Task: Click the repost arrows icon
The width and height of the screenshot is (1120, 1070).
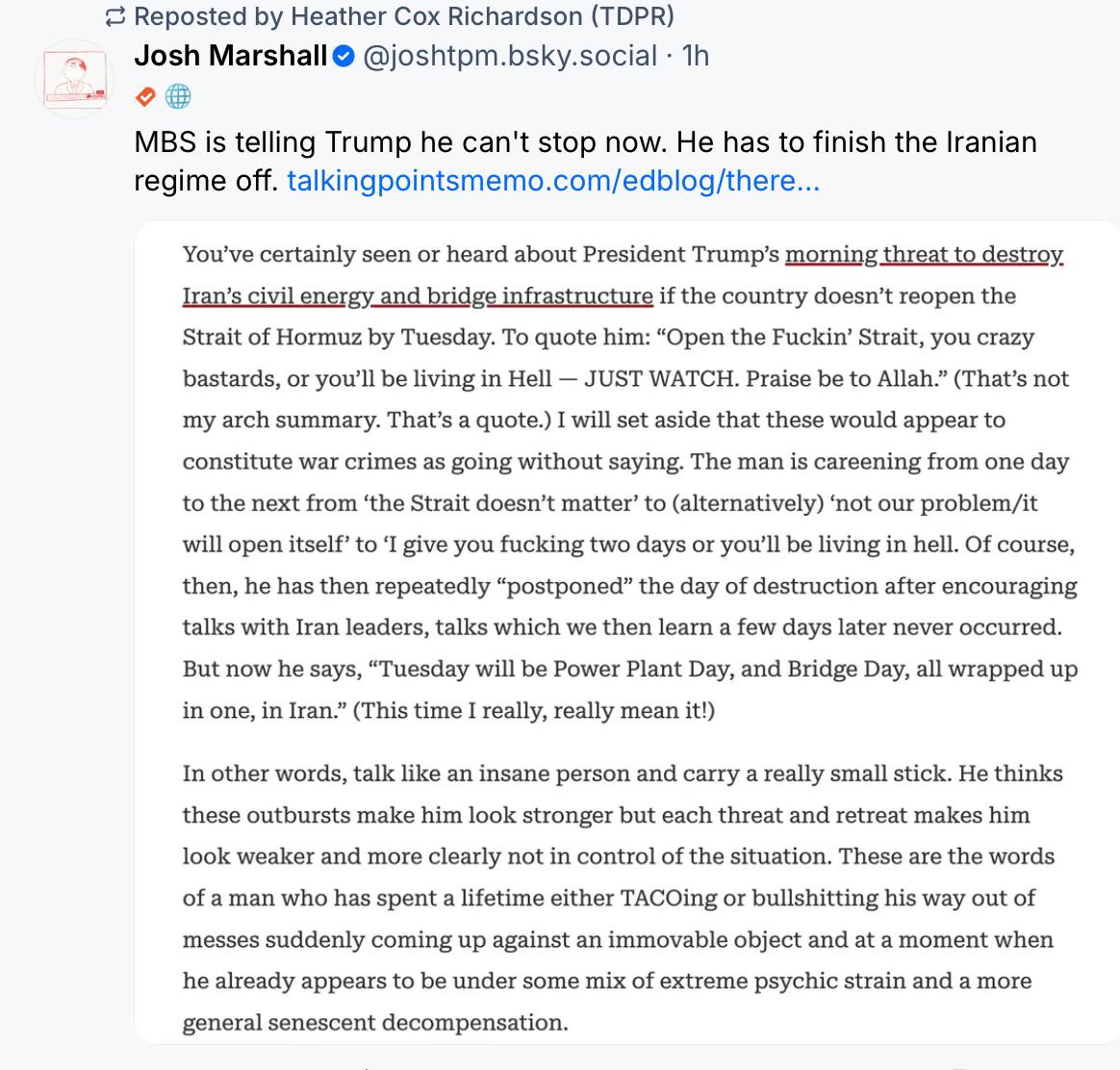Action: [115, 16]
